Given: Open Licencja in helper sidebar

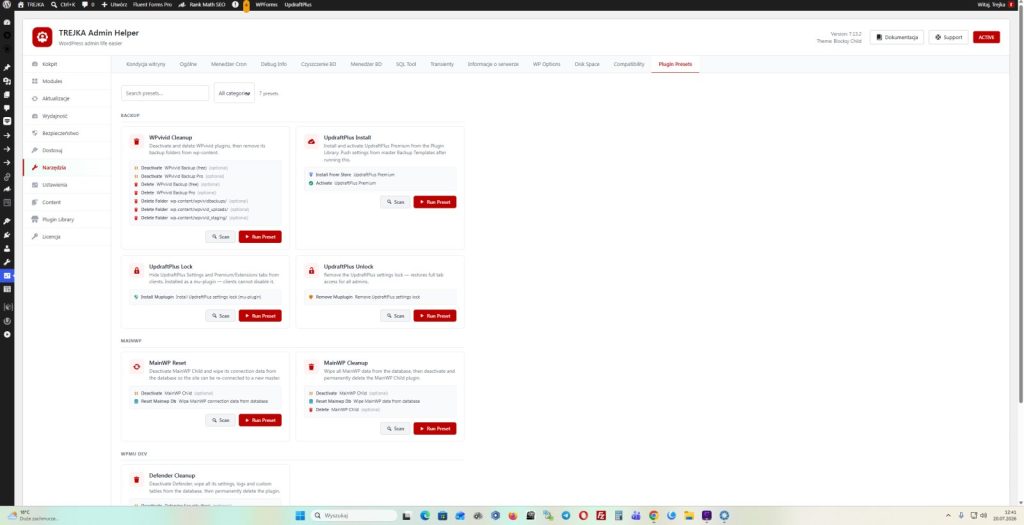Looking at the screenshot, I should pyautogui.click(x=67, y=236).
